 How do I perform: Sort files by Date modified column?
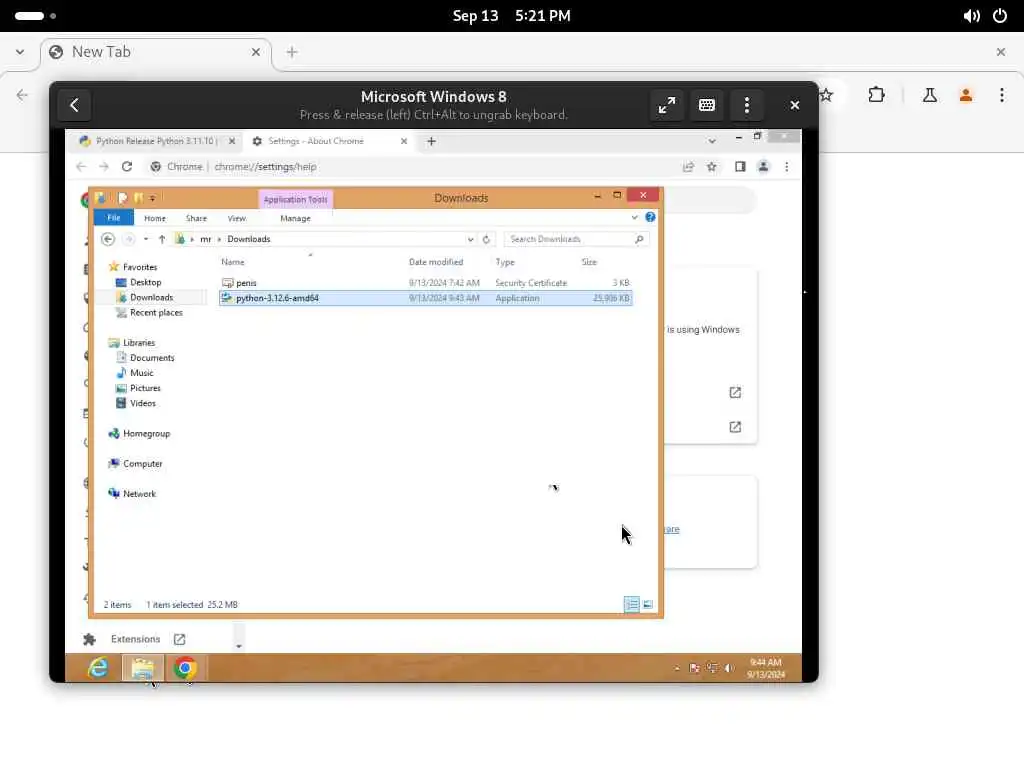click(x=436, y=262)
